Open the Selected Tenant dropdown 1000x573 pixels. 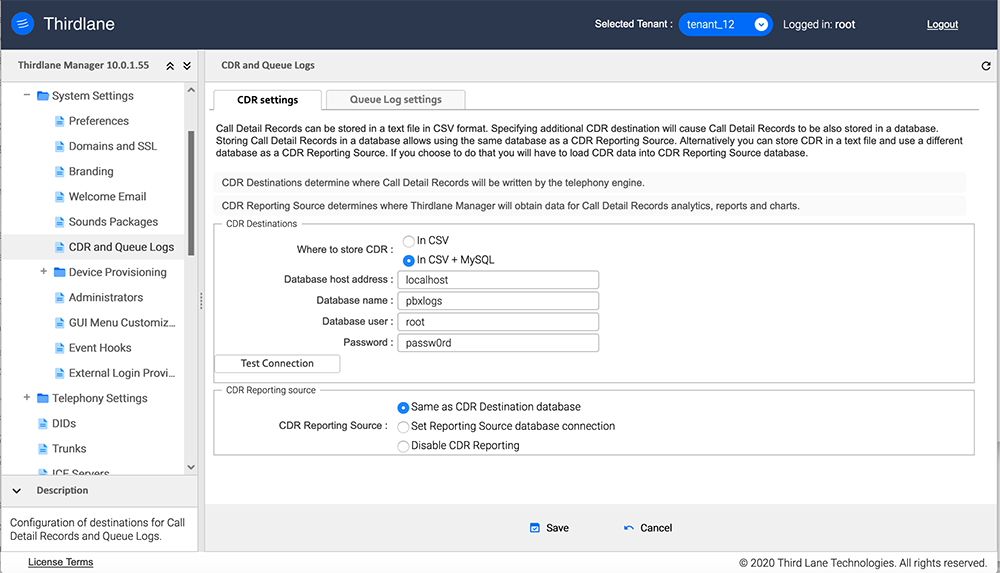point(726,24)
